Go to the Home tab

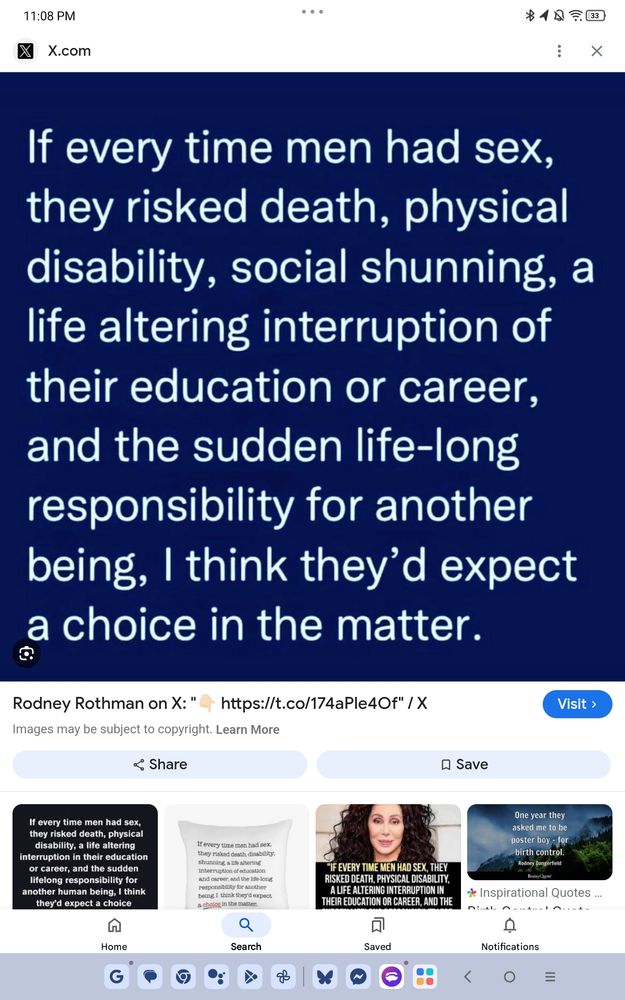coord(114,933)
